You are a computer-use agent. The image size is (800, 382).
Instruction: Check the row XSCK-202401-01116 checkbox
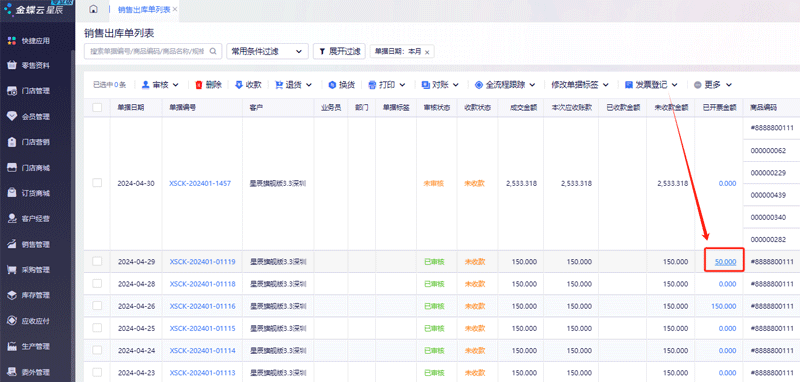tap(97, 305)
